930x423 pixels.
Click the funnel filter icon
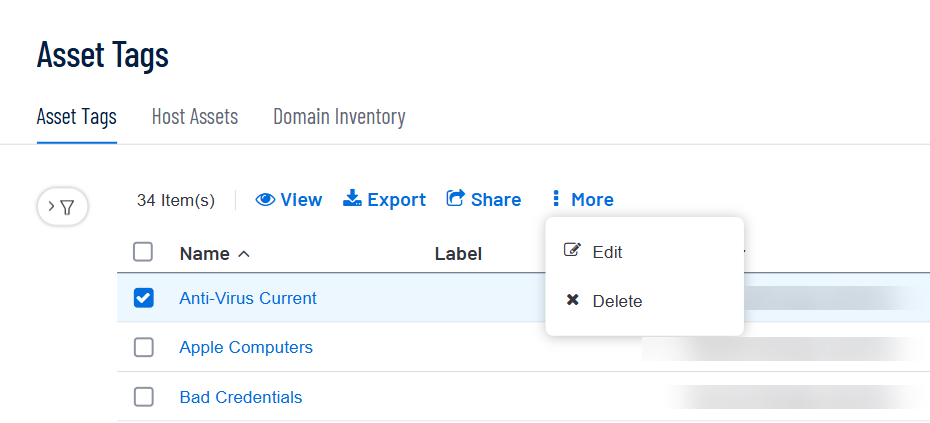coord(68,207)
